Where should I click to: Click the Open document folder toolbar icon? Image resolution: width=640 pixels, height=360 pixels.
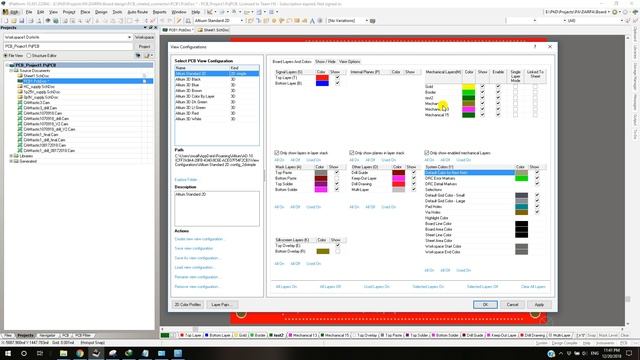13,20
